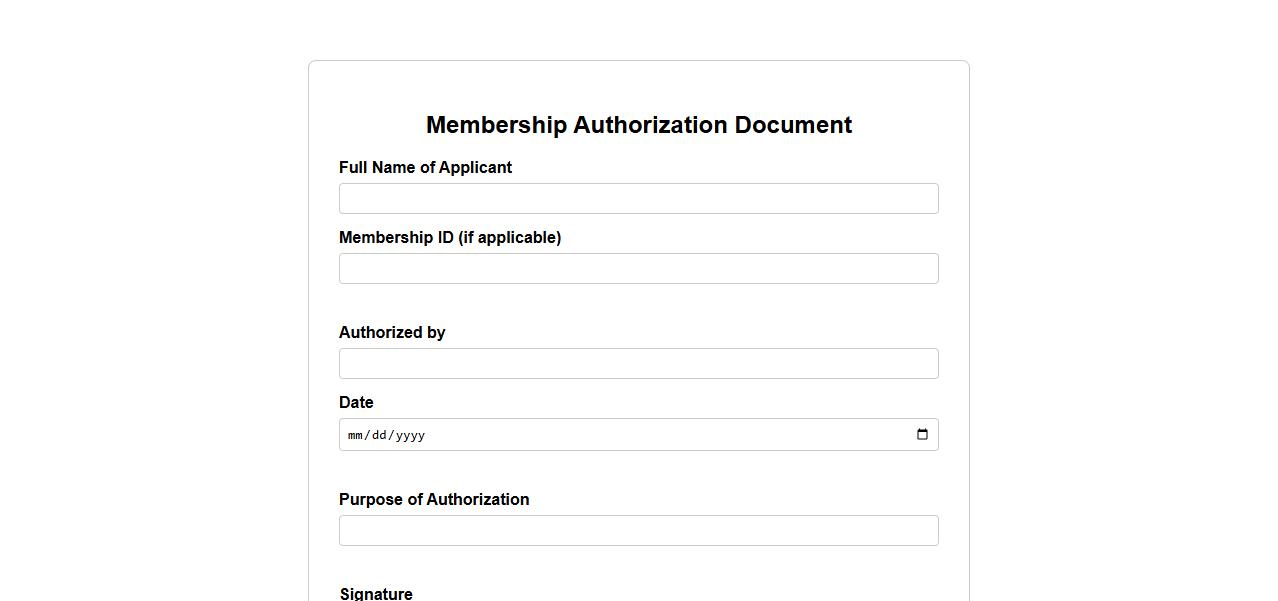
Task: Click the Purpose of Authorization label
Action: point(434,499)
